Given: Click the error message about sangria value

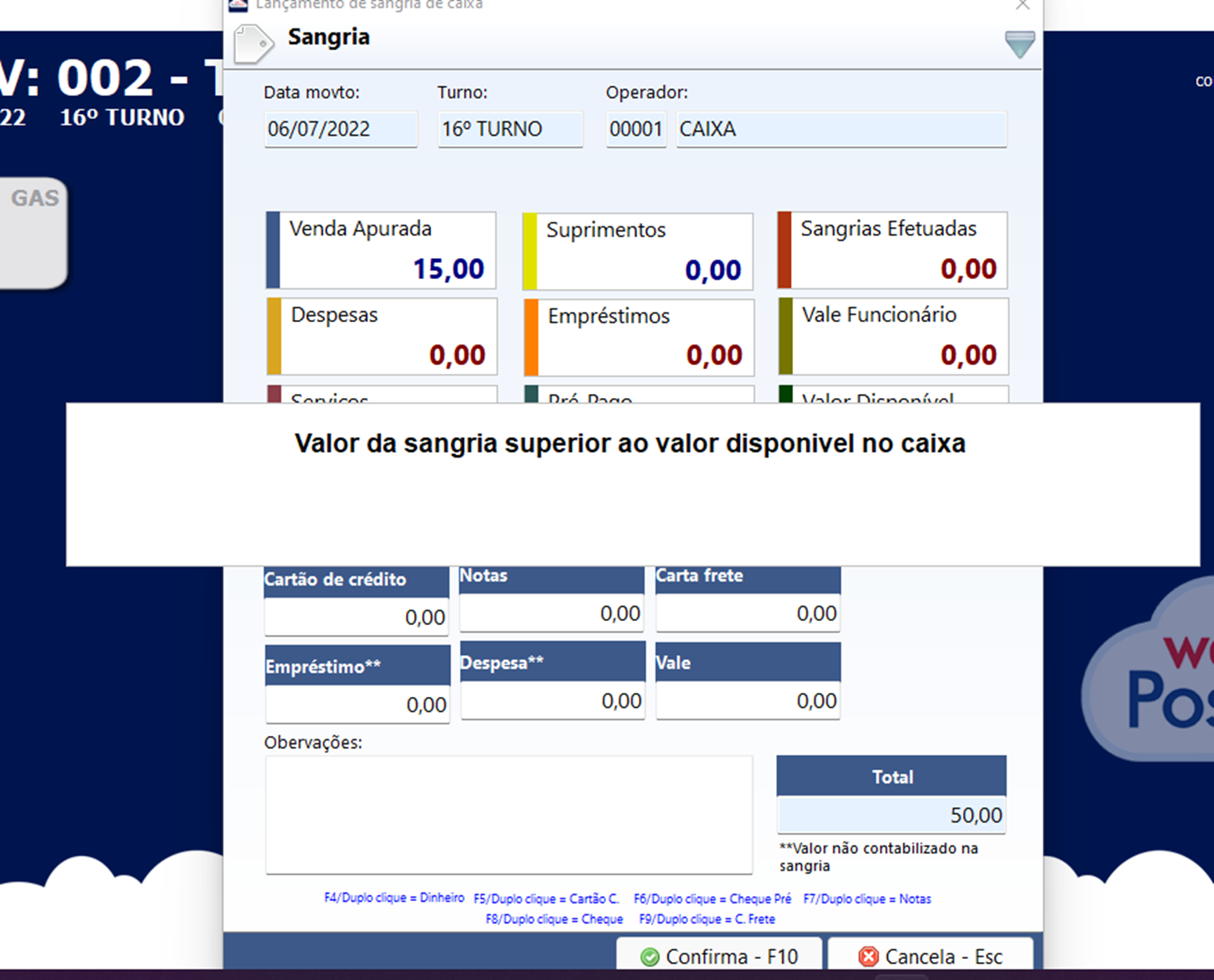Looking at the screenshot, I should coord(630,443).
